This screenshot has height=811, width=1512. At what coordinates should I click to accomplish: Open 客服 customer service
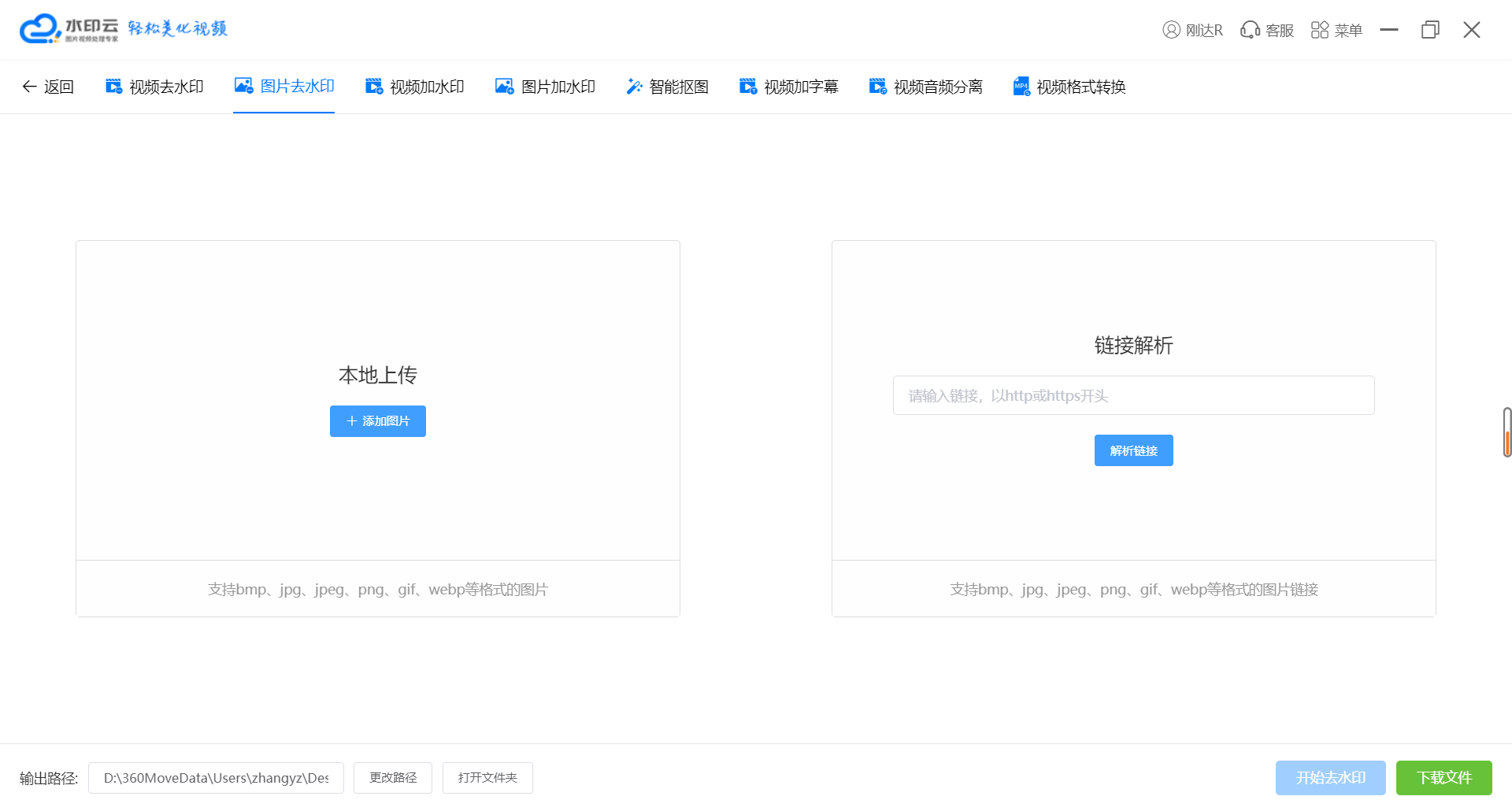pyautogui.click(x=1267, y=30)
